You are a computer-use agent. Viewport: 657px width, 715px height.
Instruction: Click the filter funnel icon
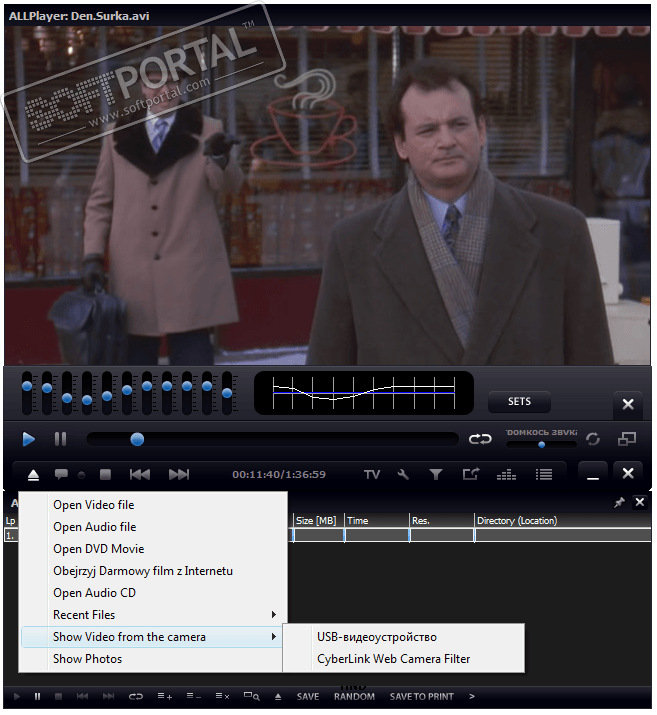click(437, 476)
